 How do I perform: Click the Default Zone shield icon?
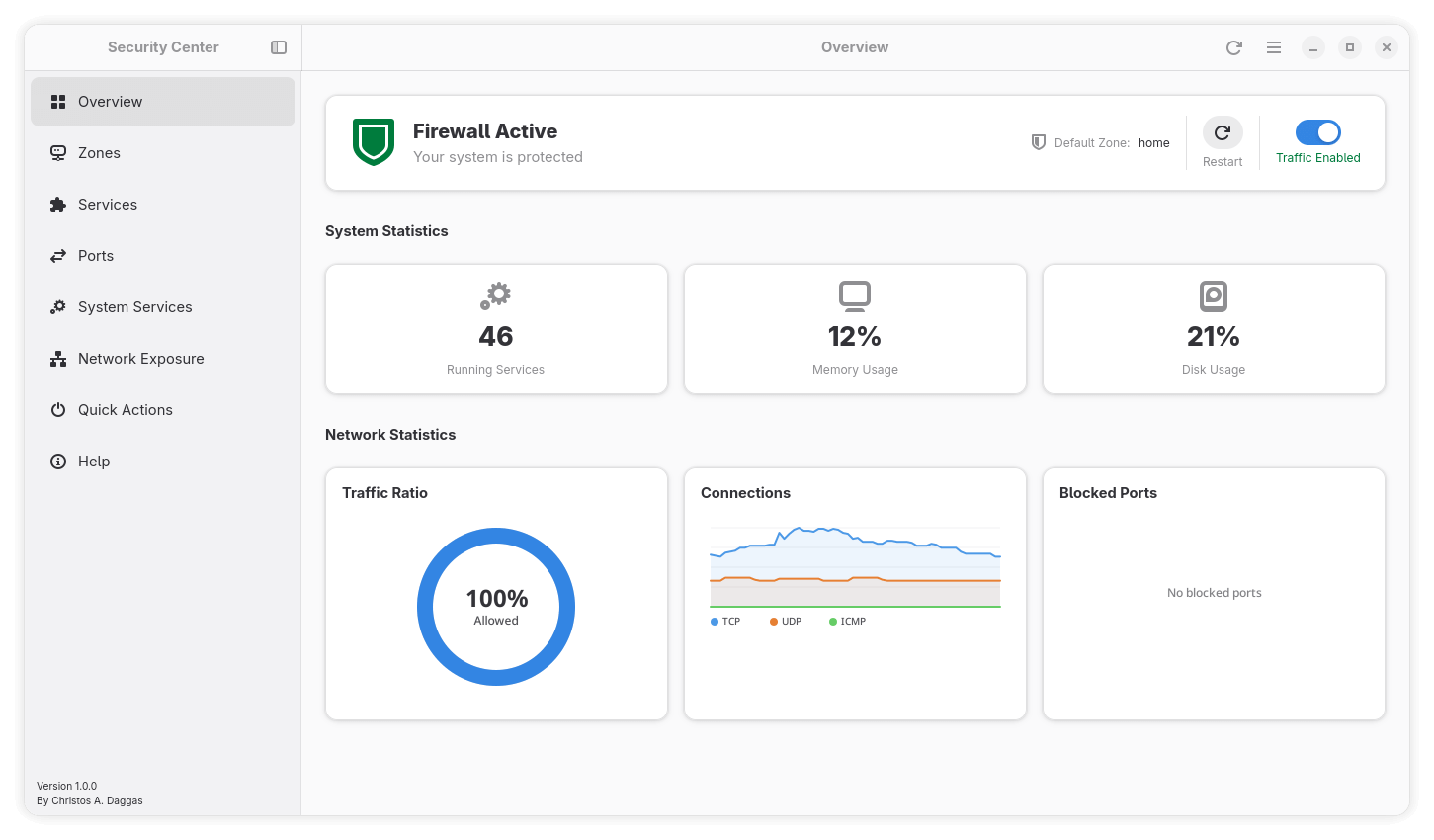click(x=1039, y=142)
